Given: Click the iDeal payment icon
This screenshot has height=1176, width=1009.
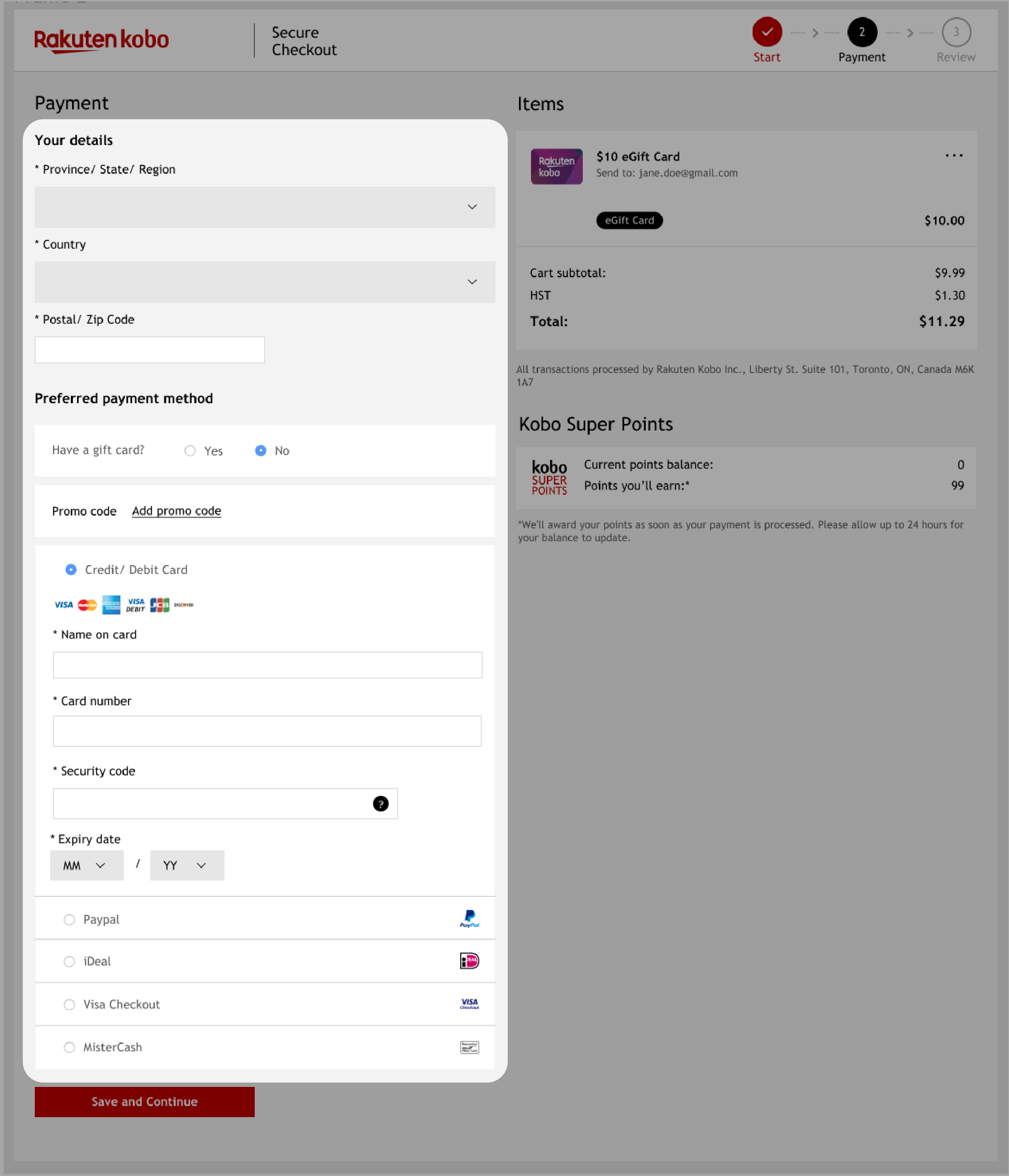Looking at the screenshot, I should click(x=468, y=960).
